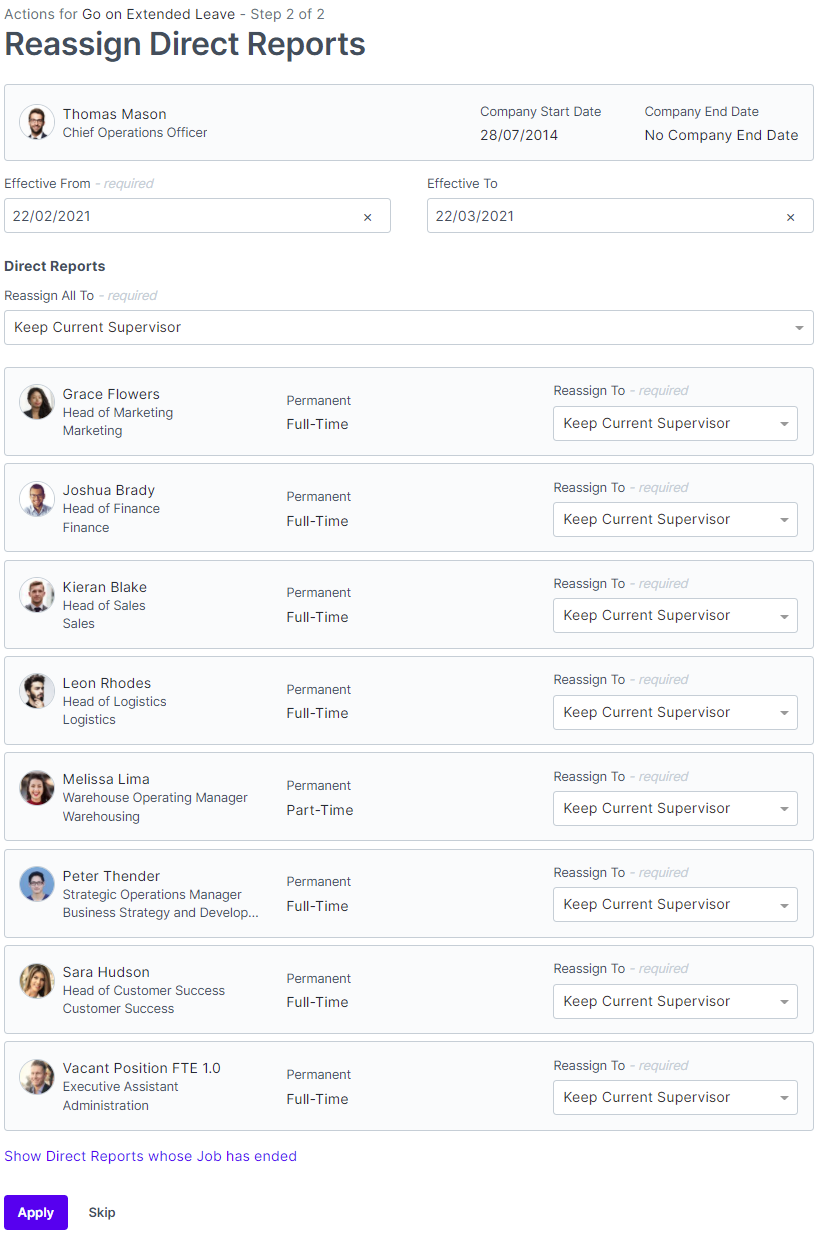The image size is (821, 1234).
Task: Open the Reassign To dropdown for Melissa Lima
Action: (675, 808)
